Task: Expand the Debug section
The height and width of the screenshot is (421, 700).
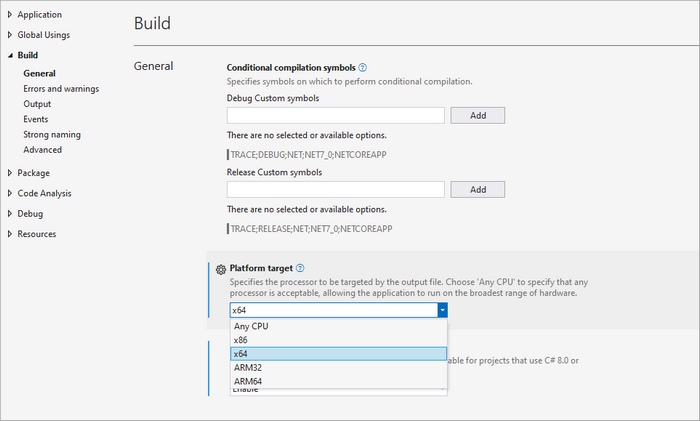Action: click(10, 213)
